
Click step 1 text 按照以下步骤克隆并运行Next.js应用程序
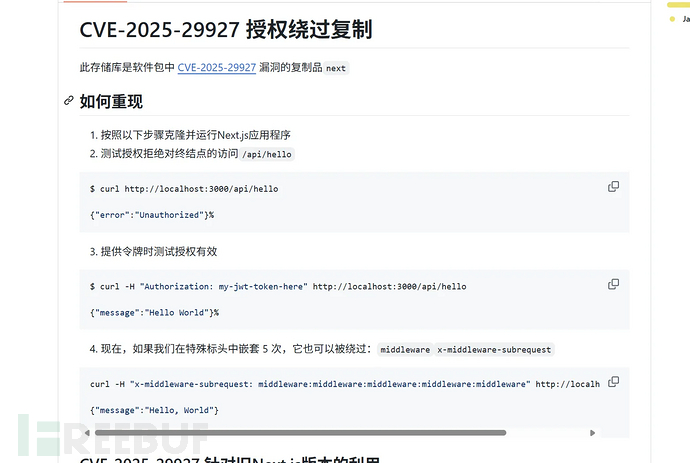195,135
